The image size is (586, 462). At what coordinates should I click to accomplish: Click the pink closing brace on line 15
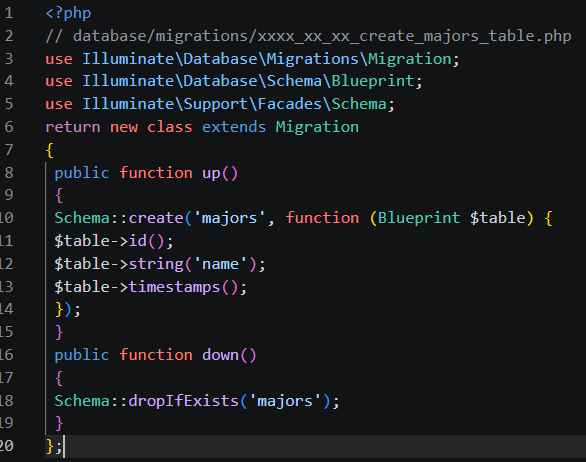(x=59, y=332)
